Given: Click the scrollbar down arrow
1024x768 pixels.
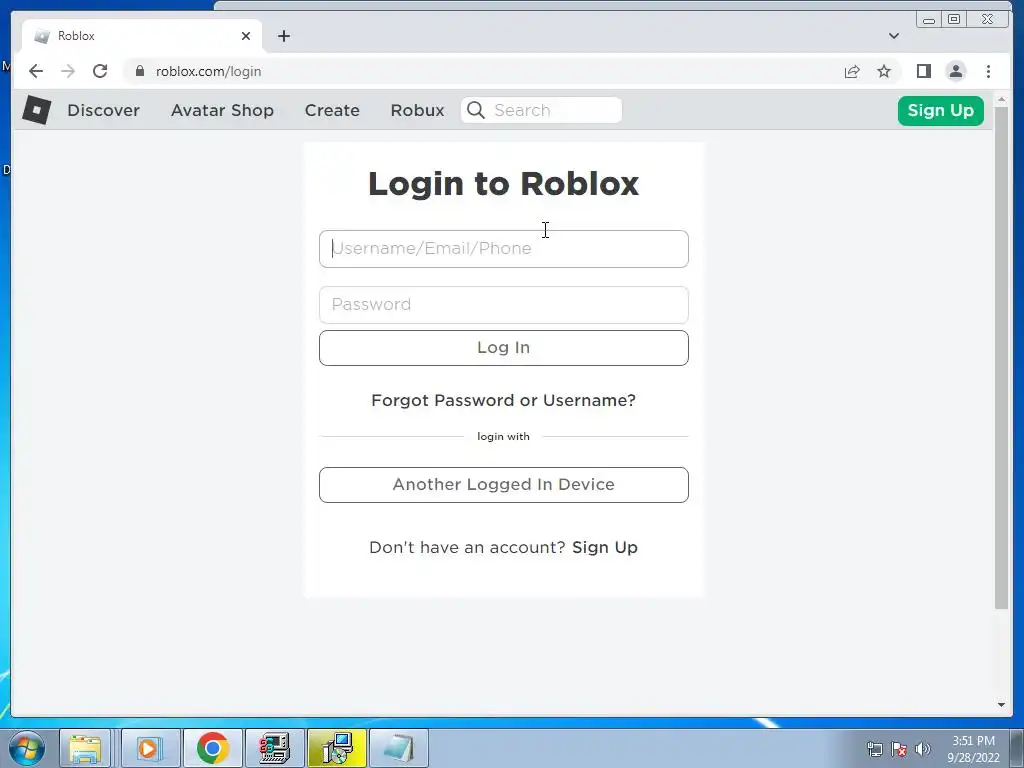Looking at the screenshot, I should 1001,705.
